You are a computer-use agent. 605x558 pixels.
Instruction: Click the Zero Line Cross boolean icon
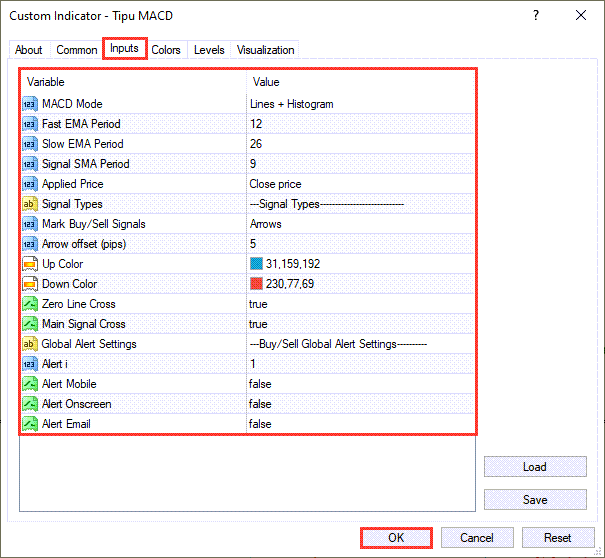point(29,304)
